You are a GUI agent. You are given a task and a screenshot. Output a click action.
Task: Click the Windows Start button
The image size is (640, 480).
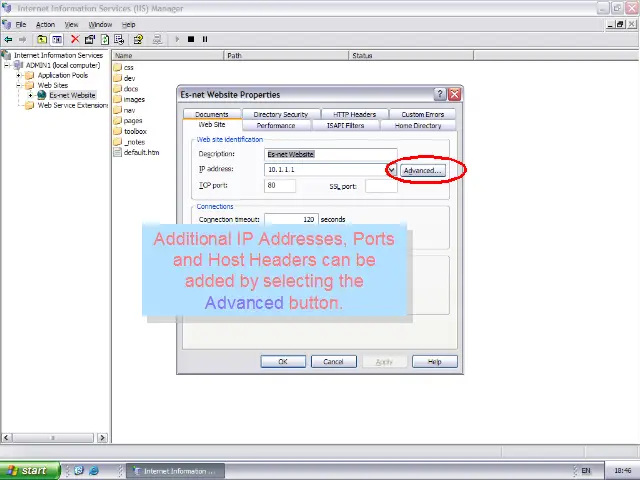[30, 471]
